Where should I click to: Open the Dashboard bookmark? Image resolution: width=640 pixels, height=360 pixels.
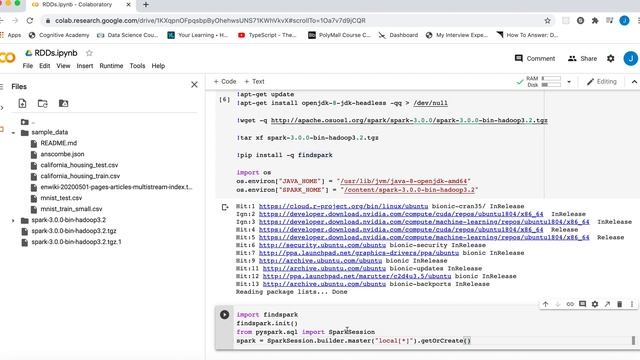pos(398,35)
